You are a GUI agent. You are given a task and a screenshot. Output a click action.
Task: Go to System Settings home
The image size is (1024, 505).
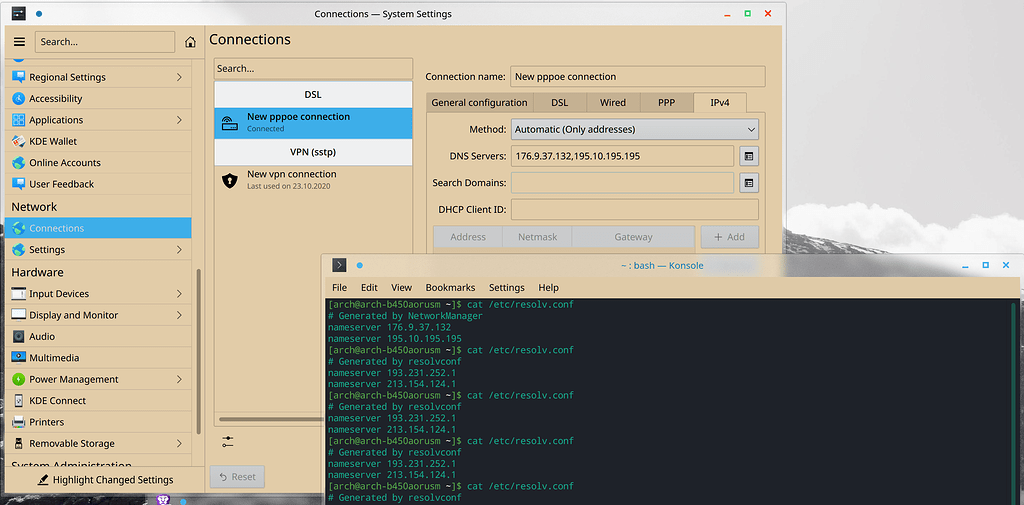[x=190, y=42]
